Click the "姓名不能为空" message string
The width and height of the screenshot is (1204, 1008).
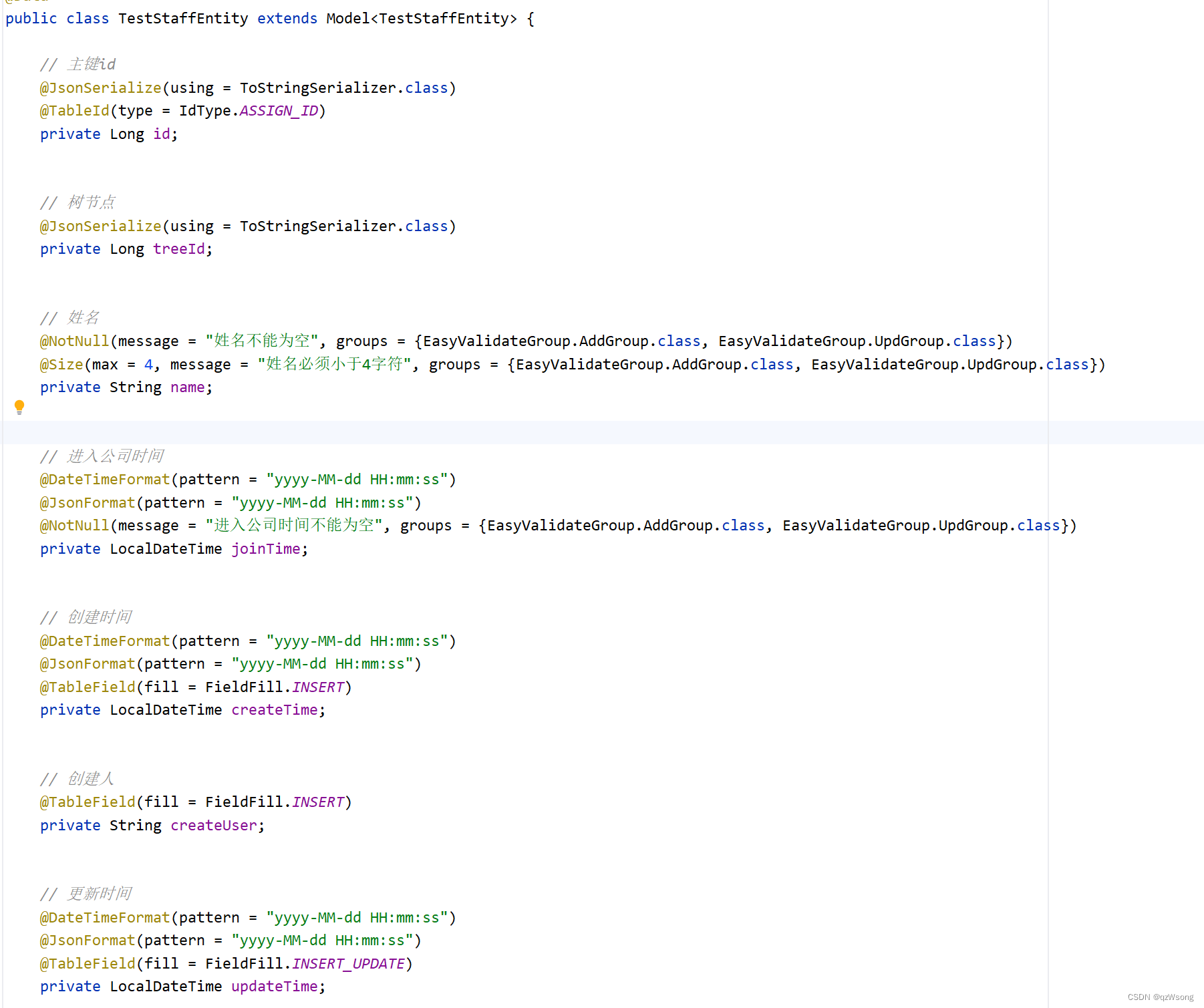coord(262,341)
